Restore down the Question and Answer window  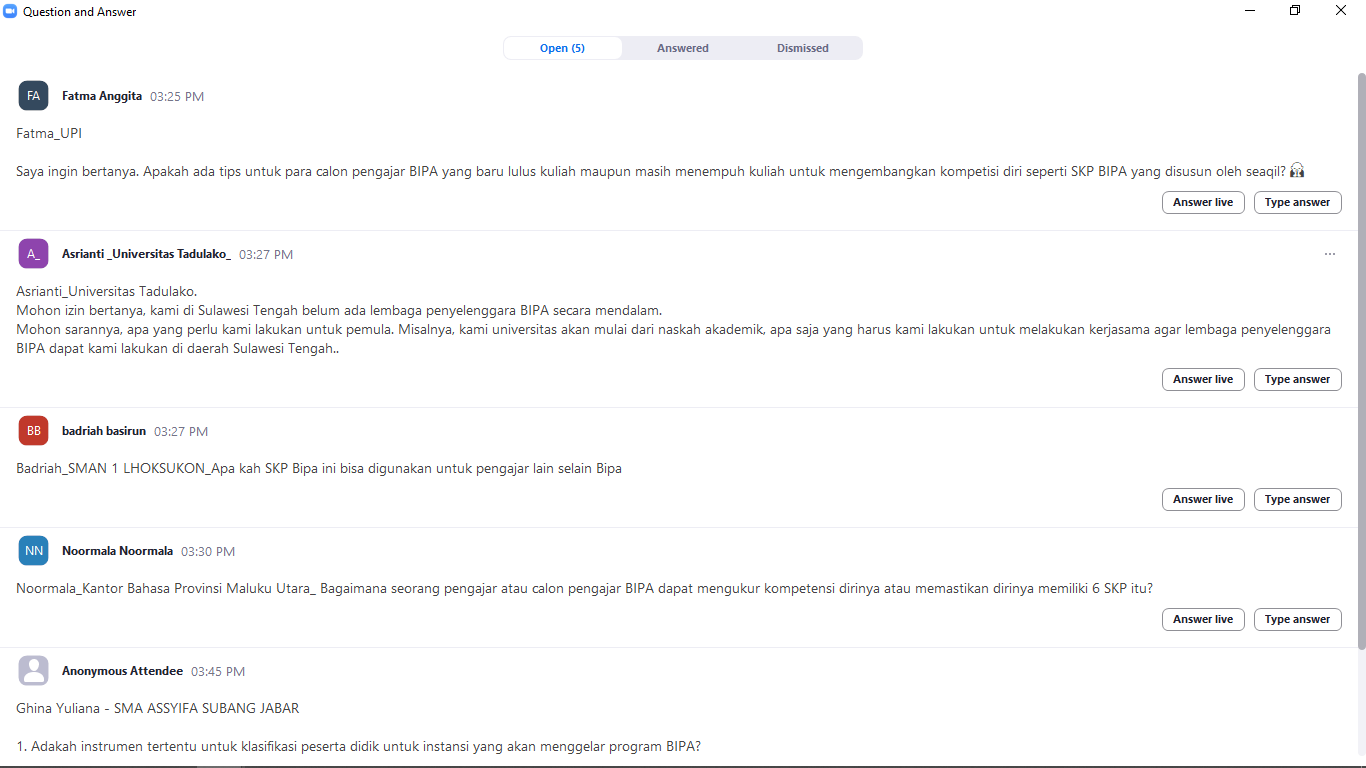pos(1295,11)
